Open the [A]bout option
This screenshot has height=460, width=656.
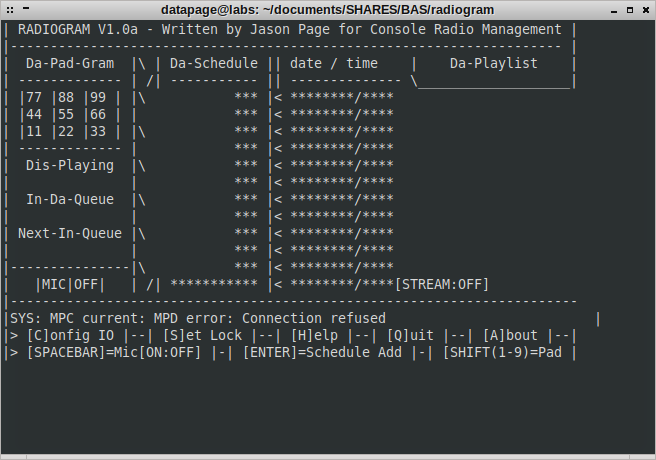click(x=510, y=335)
